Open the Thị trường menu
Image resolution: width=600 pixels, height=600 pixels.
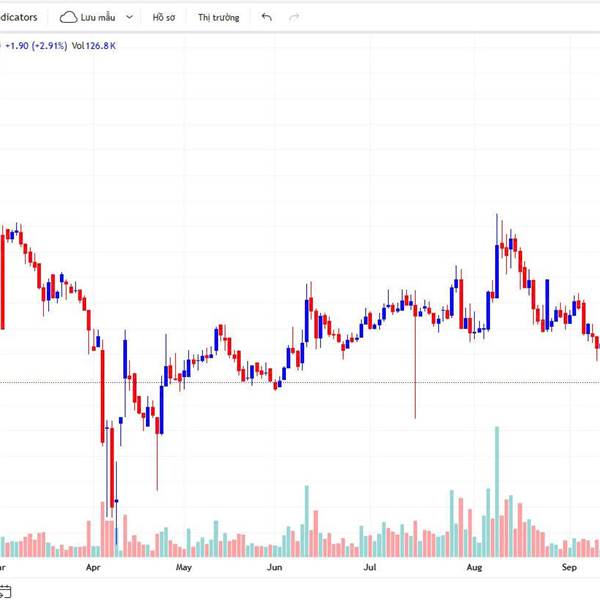[218, 17]
